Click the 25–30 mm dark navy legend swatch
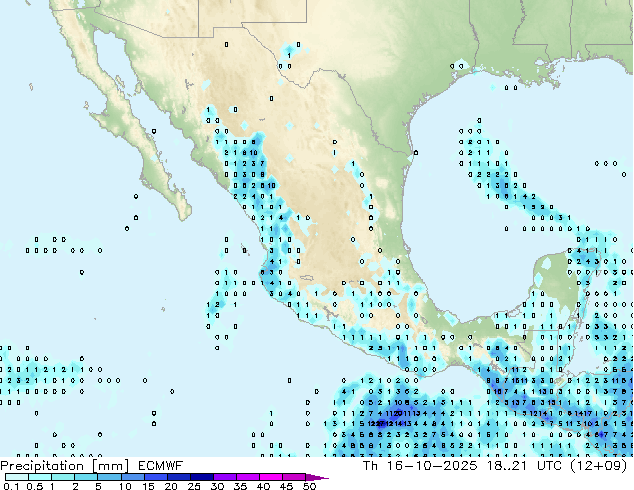Image resolution: width=634 pixels, height=490 pixels. click(201, 477)
